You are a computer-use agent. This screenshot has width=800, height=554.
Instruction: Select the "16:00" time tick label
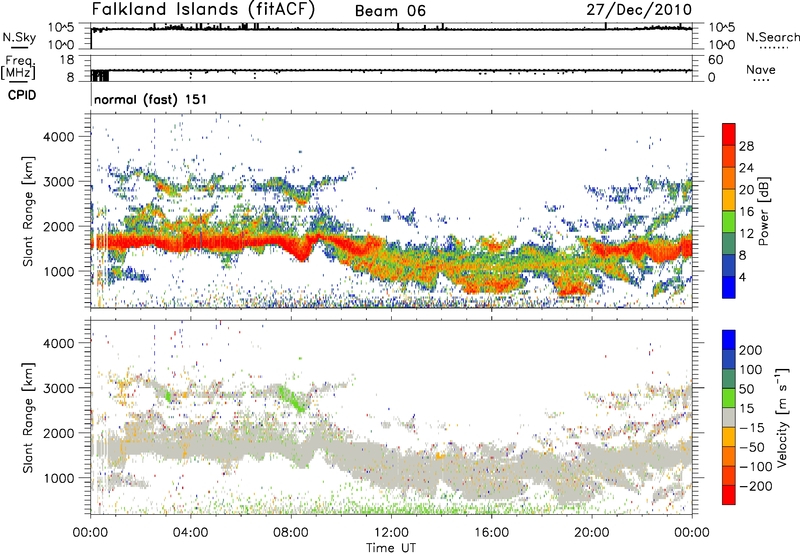(491, 533)
